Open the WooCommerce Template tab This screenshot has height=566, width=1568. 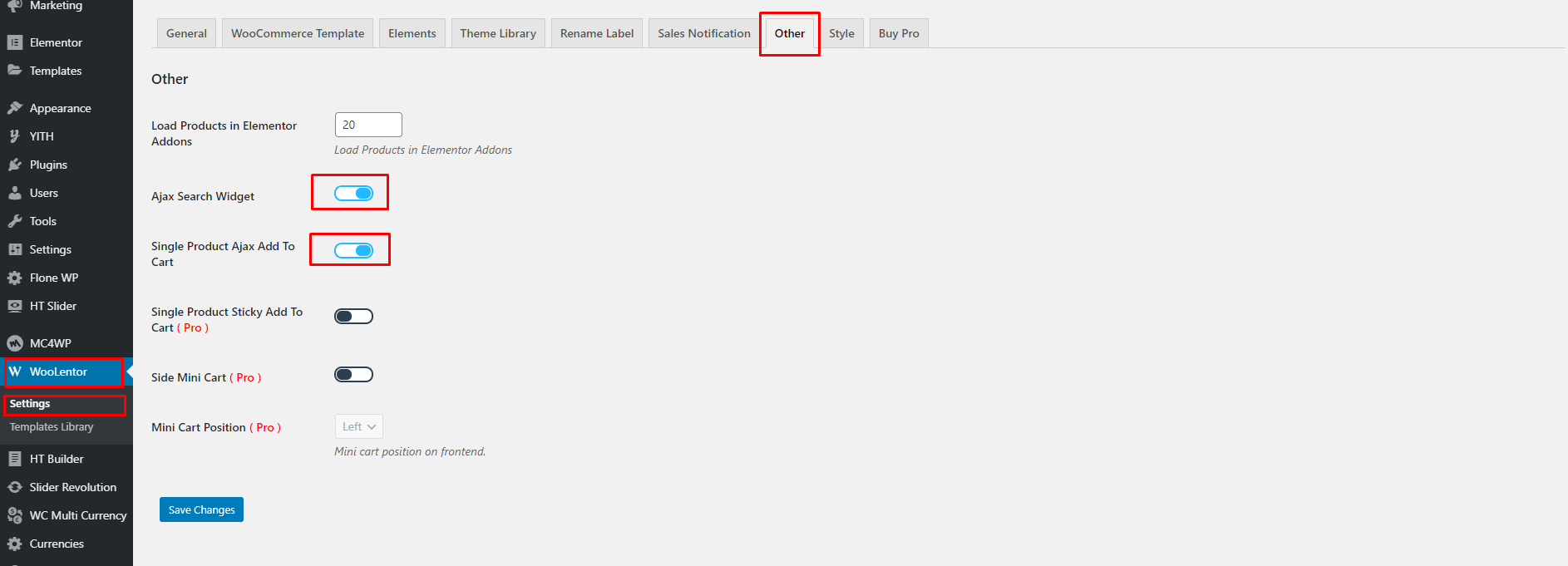[298, 33]
